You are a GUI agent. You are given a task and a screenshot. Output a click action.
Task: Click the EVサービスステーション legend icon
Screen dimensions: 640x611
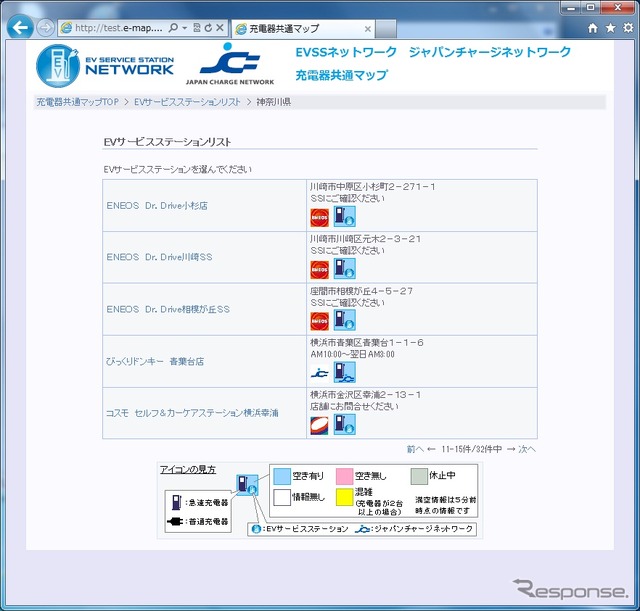tap(256, 529)
